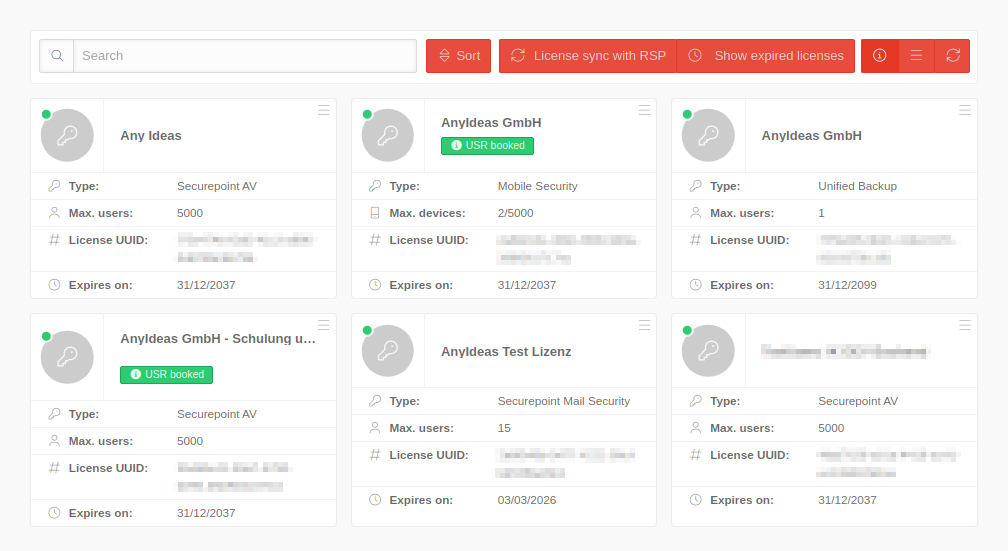Viewport: 1008px width, 551px height.
Task: Click USR booked badge on Schulung card
Action: click(x=166, y=375)
